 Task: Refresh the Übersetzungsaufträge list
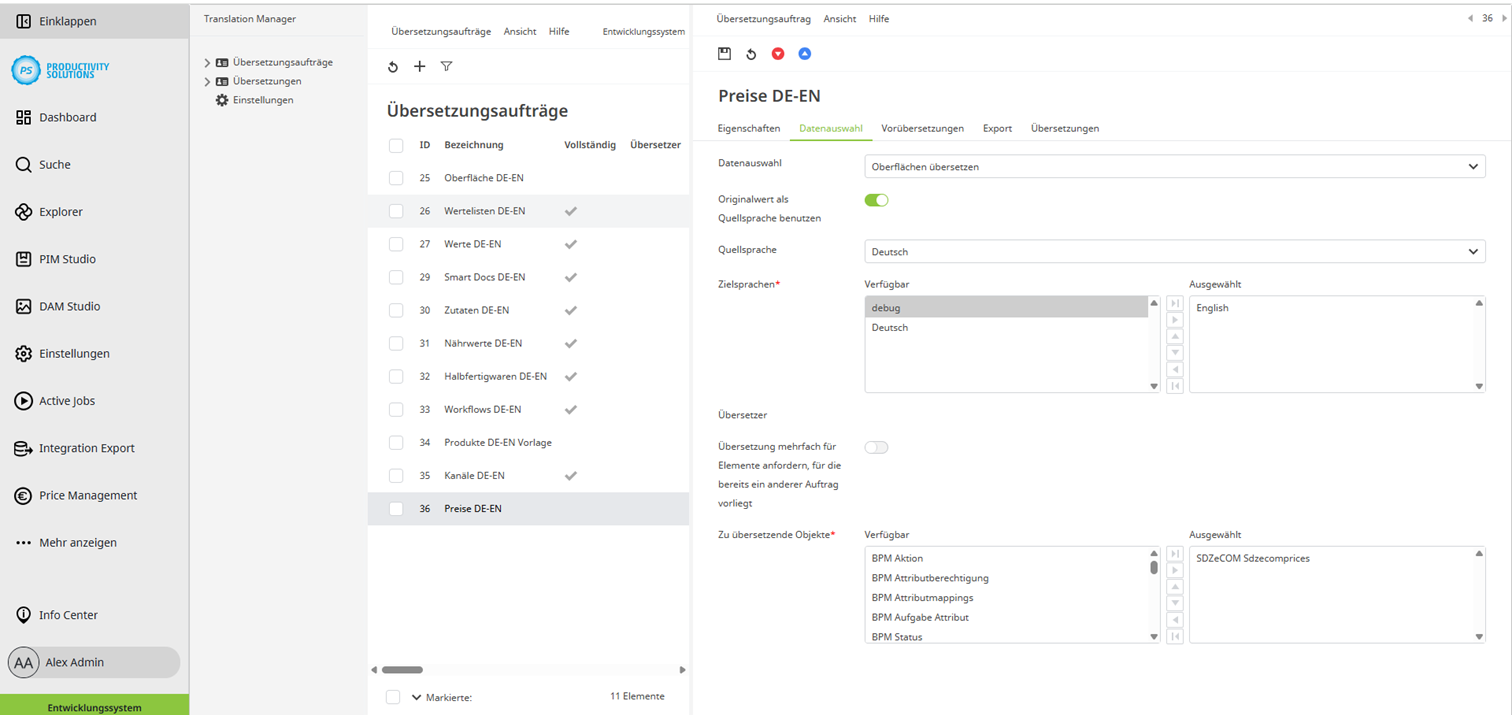click(x=392, y=66)
